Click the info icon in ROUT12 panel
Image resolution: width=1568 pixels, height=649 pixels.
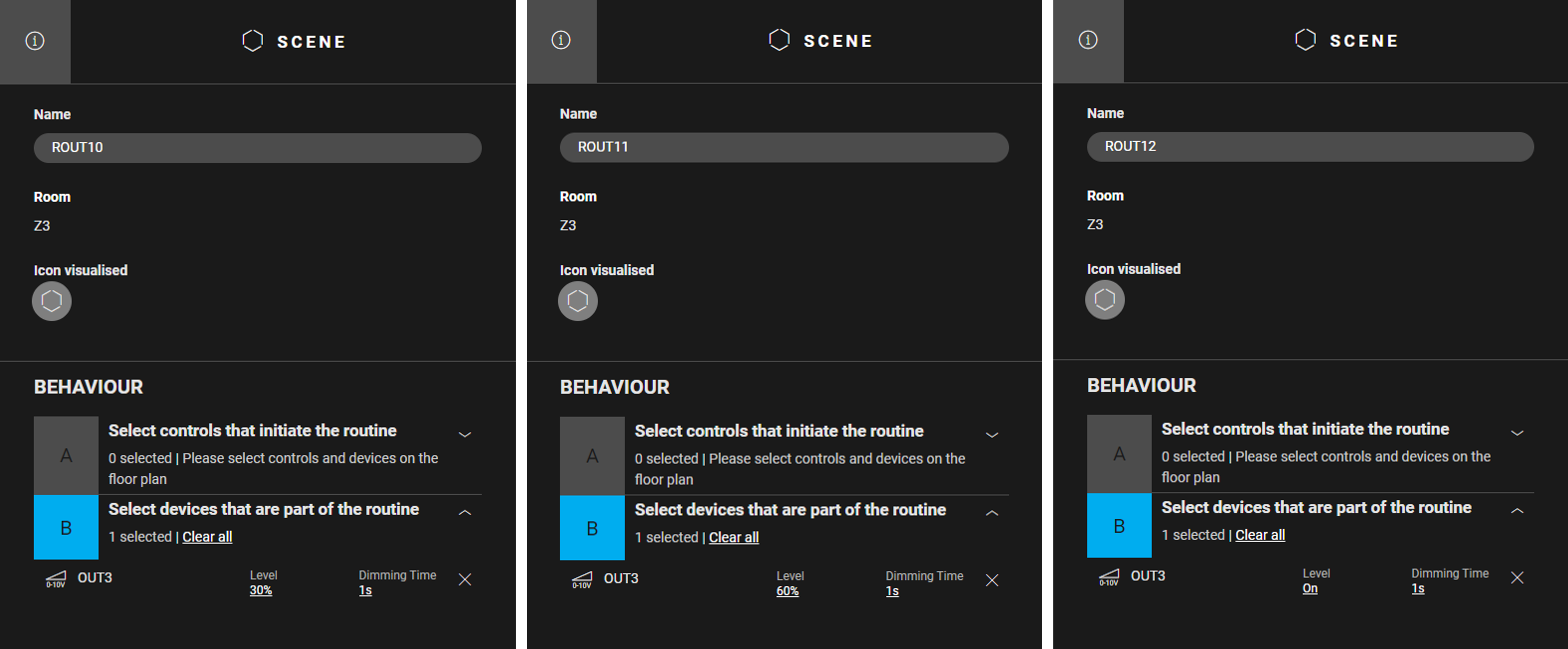[x=1088, y=40]
